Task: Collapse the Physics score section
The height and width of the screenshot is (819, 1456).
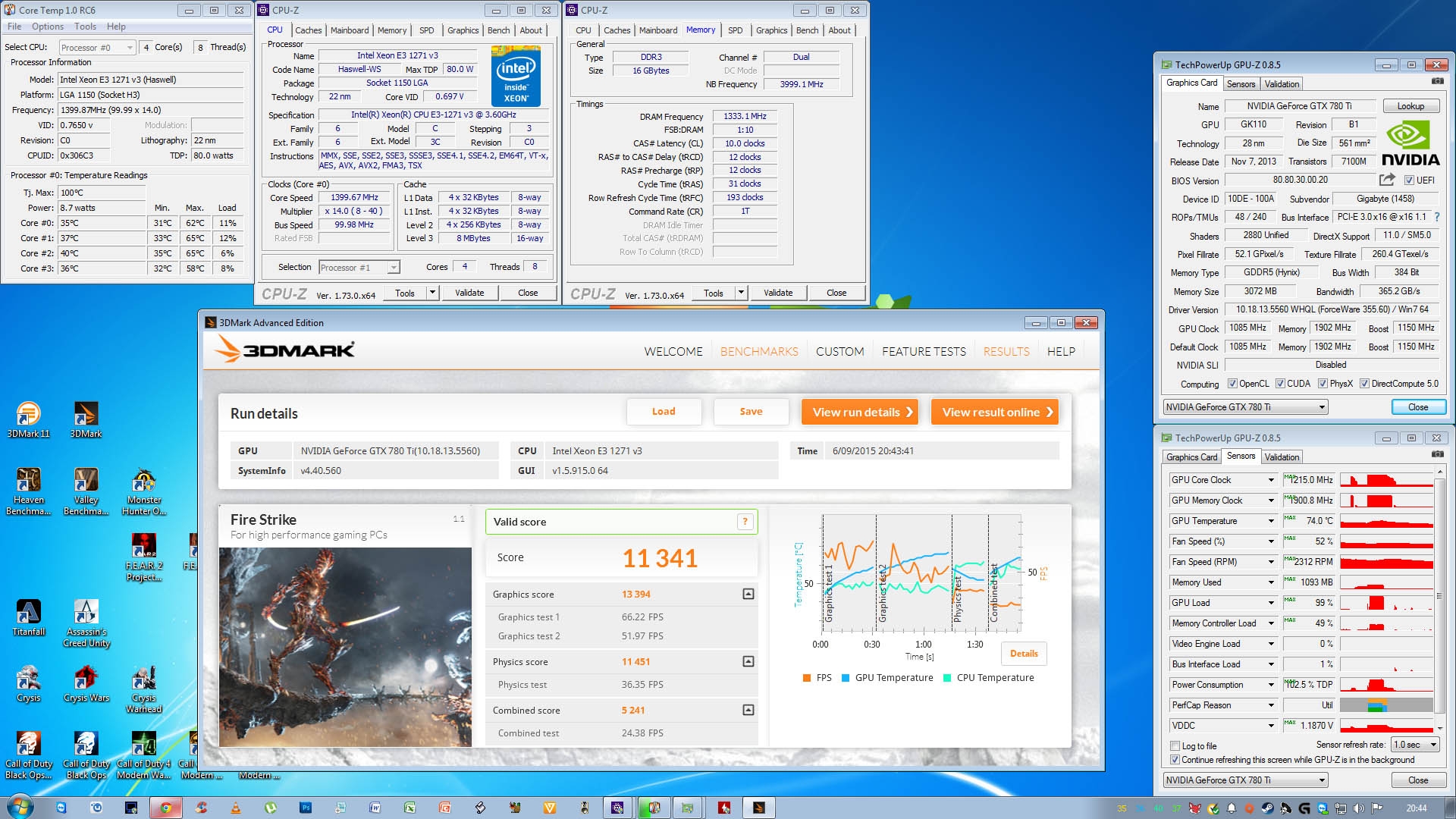Action: [748, 661]
